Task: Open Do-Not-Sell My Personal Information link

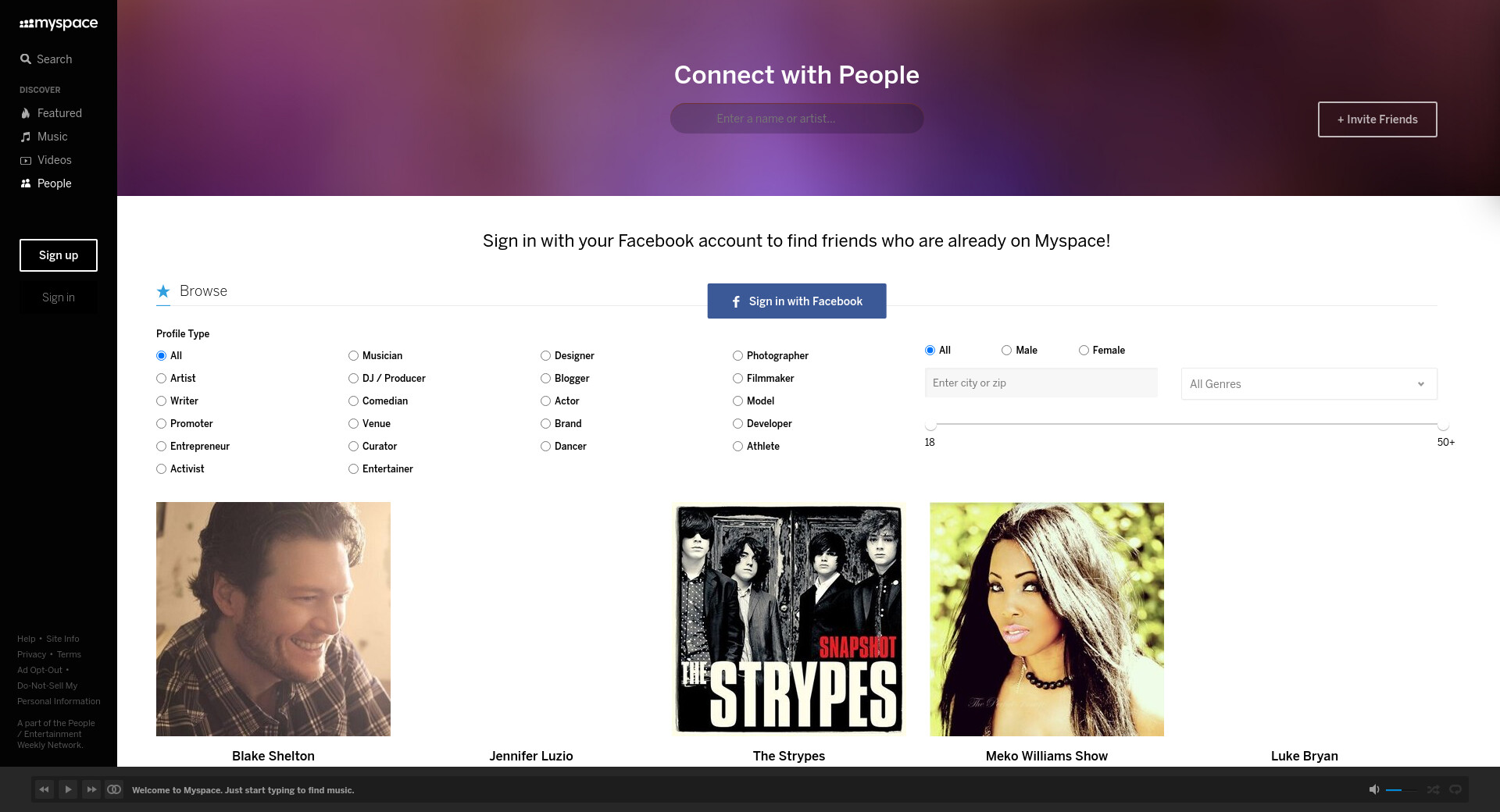Action: (x=59, y=693)
